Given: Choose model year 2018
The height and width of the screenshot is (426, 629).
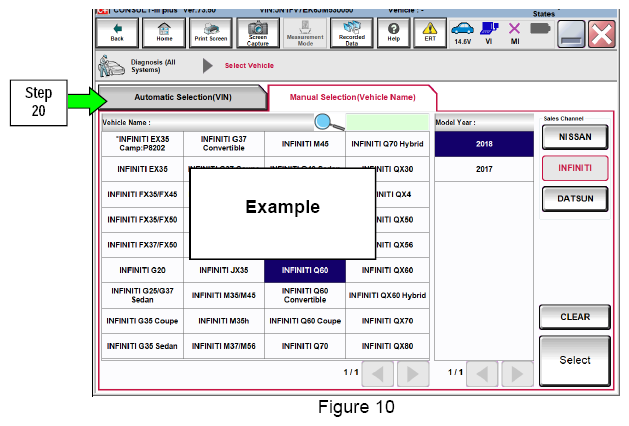Looking at the screenshot, I should 484,144.
